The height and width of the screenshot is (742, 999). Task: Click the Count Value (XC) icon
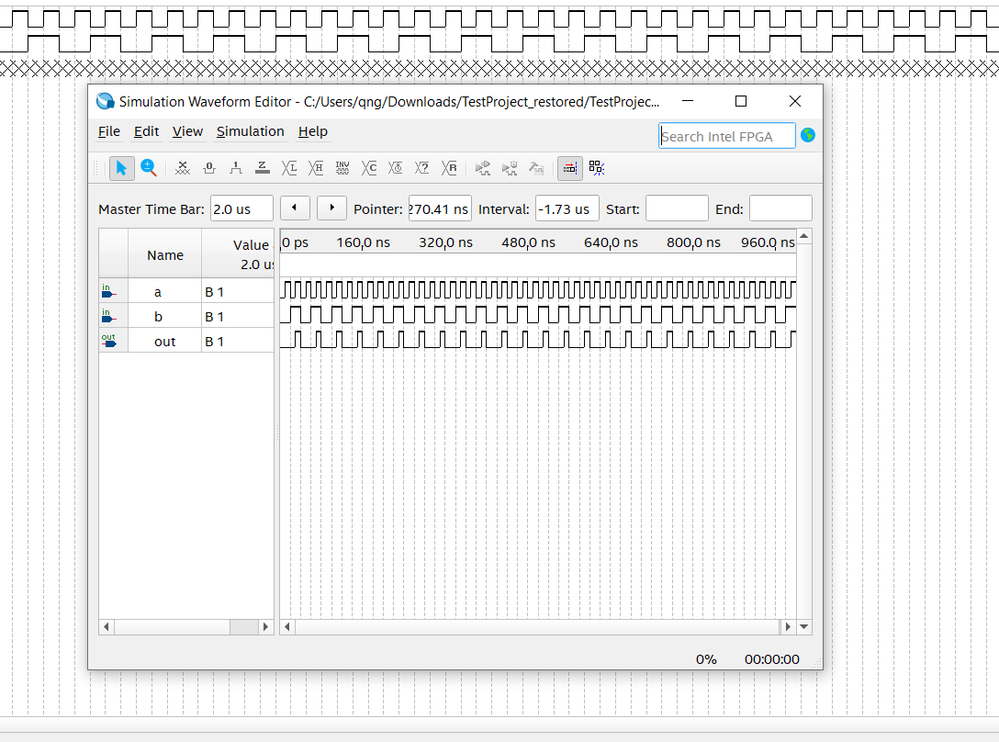click(x=370, y=168)
